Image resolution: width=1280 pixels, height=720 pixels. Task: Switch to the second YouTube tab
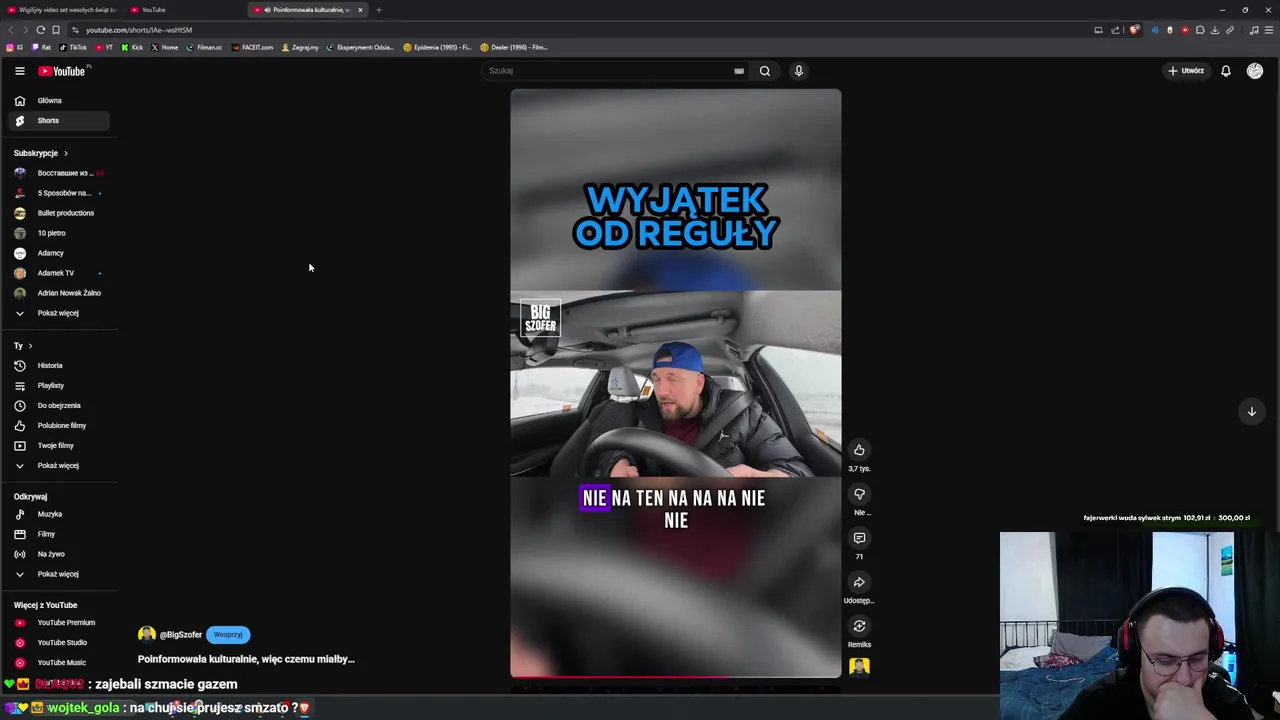(x=185, y=10)
